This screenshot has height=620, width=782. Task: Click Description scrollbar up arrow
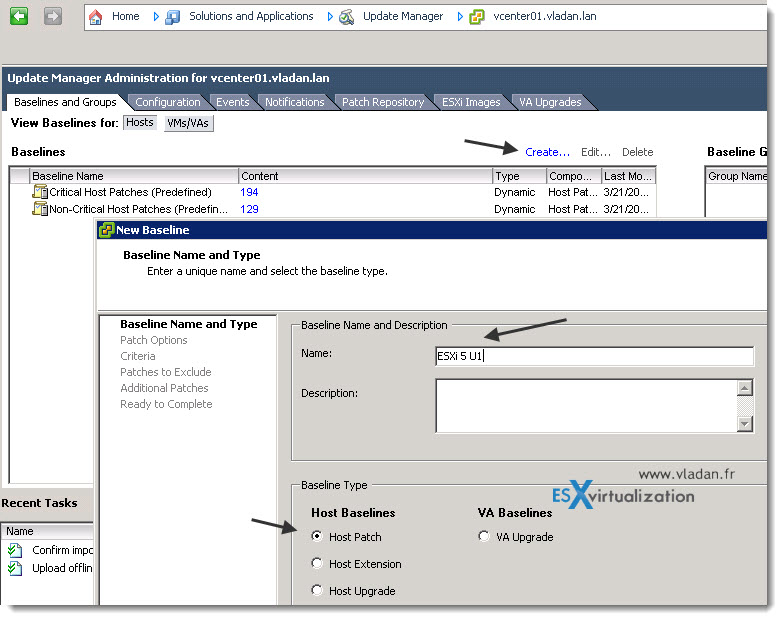point(745,388)
